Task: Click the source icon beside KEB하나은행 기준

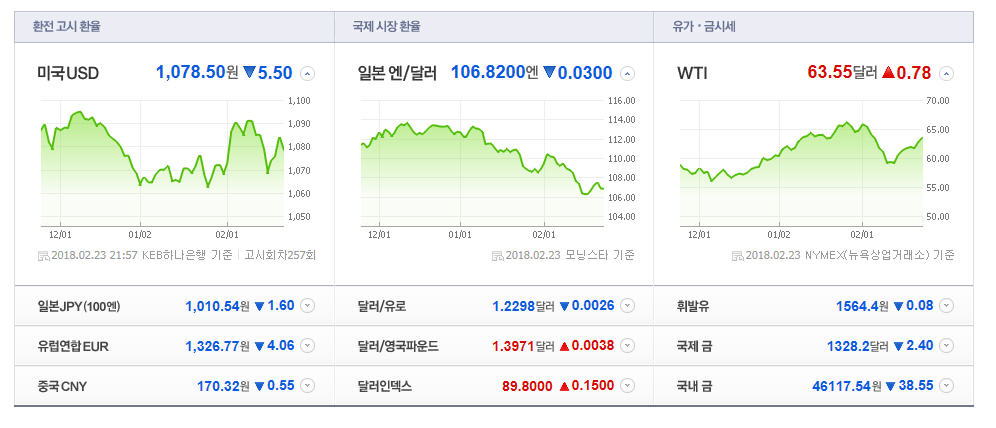Action: pos(41,256)
